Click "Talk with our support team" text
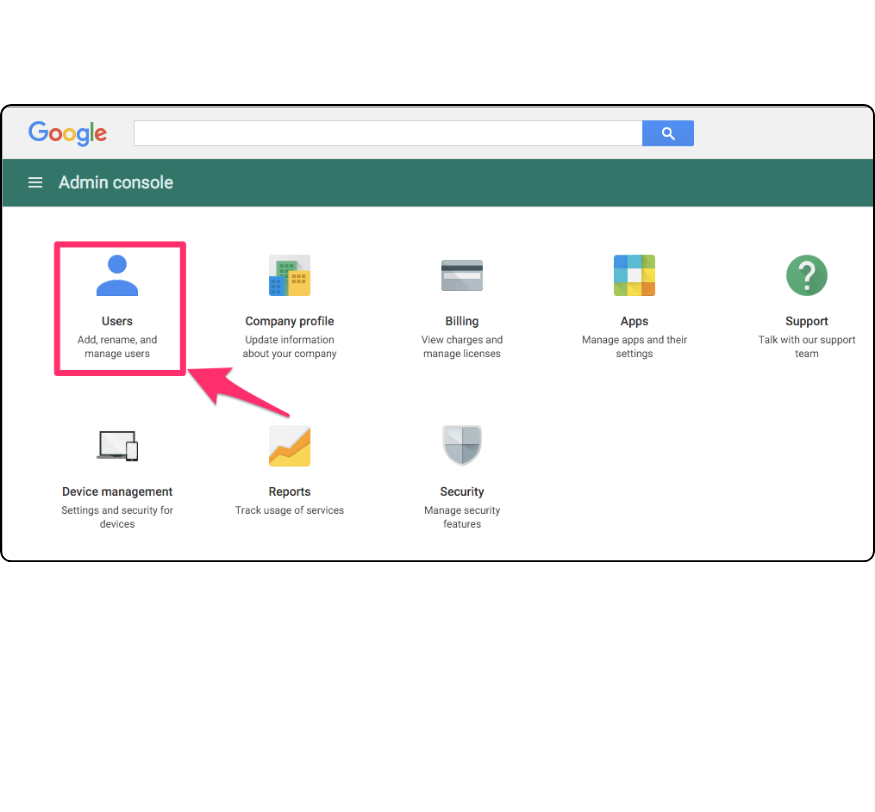Viewport: 875px width, 812px height. tap(806, 347)
